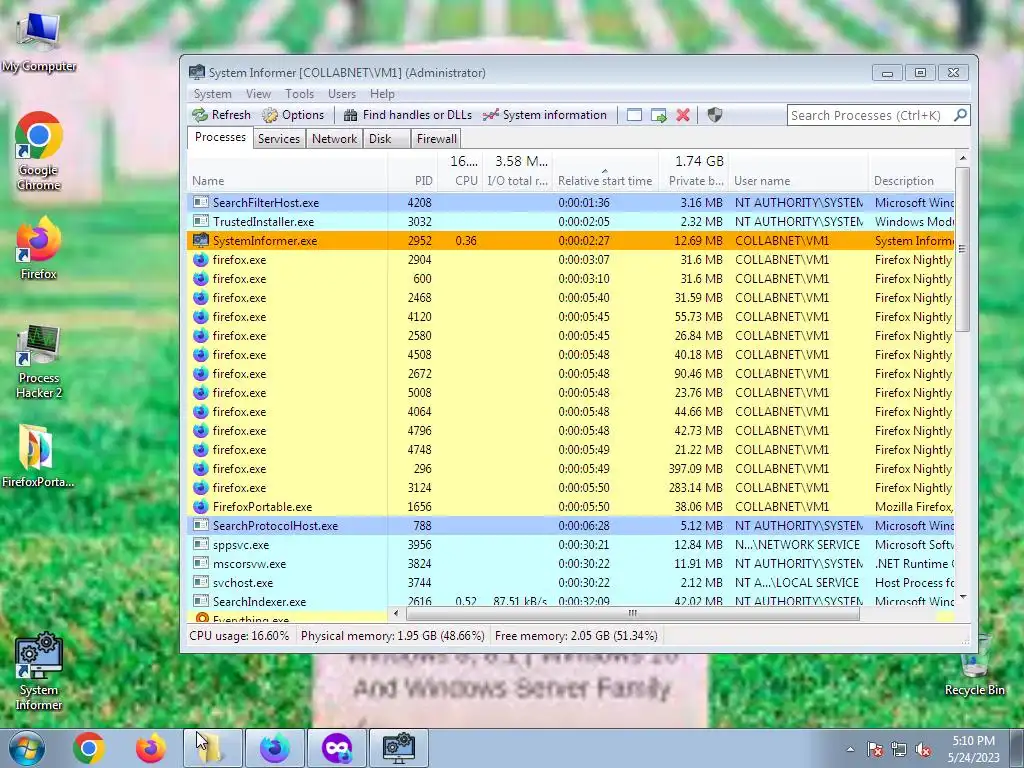Switch to the Firewall tab

(x=436, y=138)
